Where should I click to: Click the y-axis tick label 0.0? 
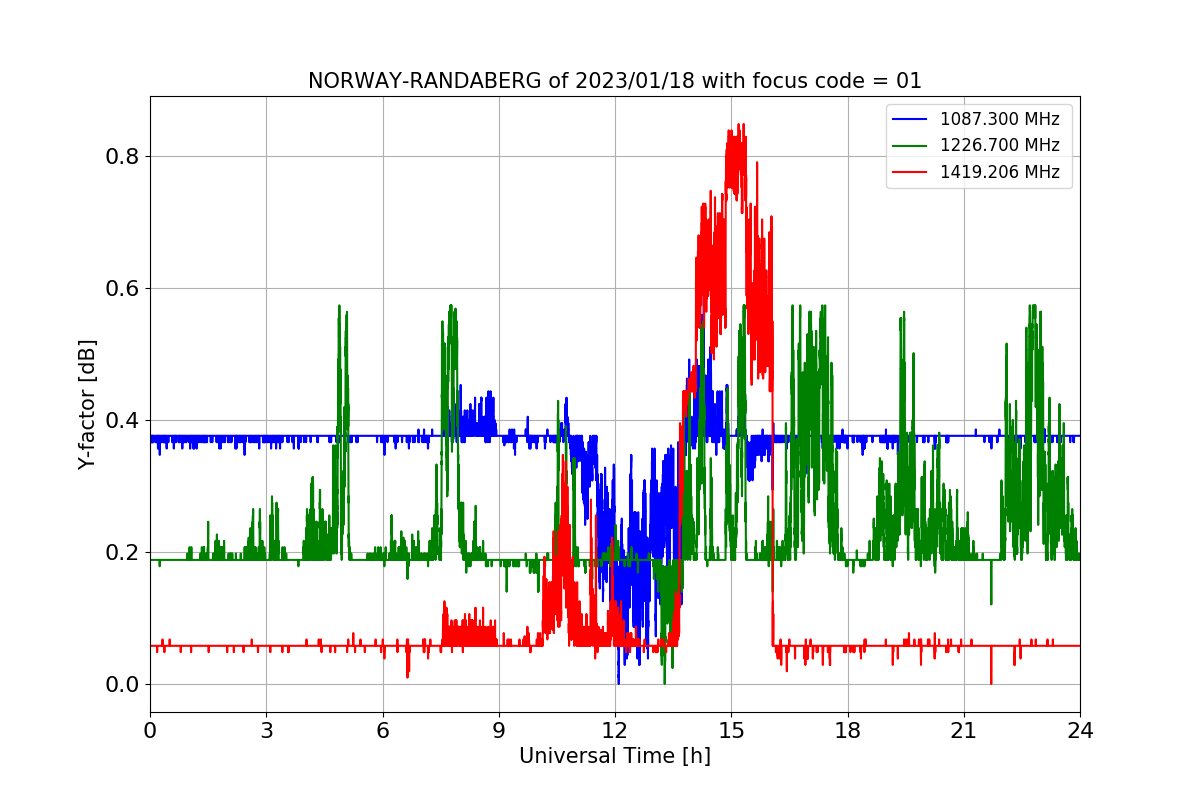click(x=124, y=685)
